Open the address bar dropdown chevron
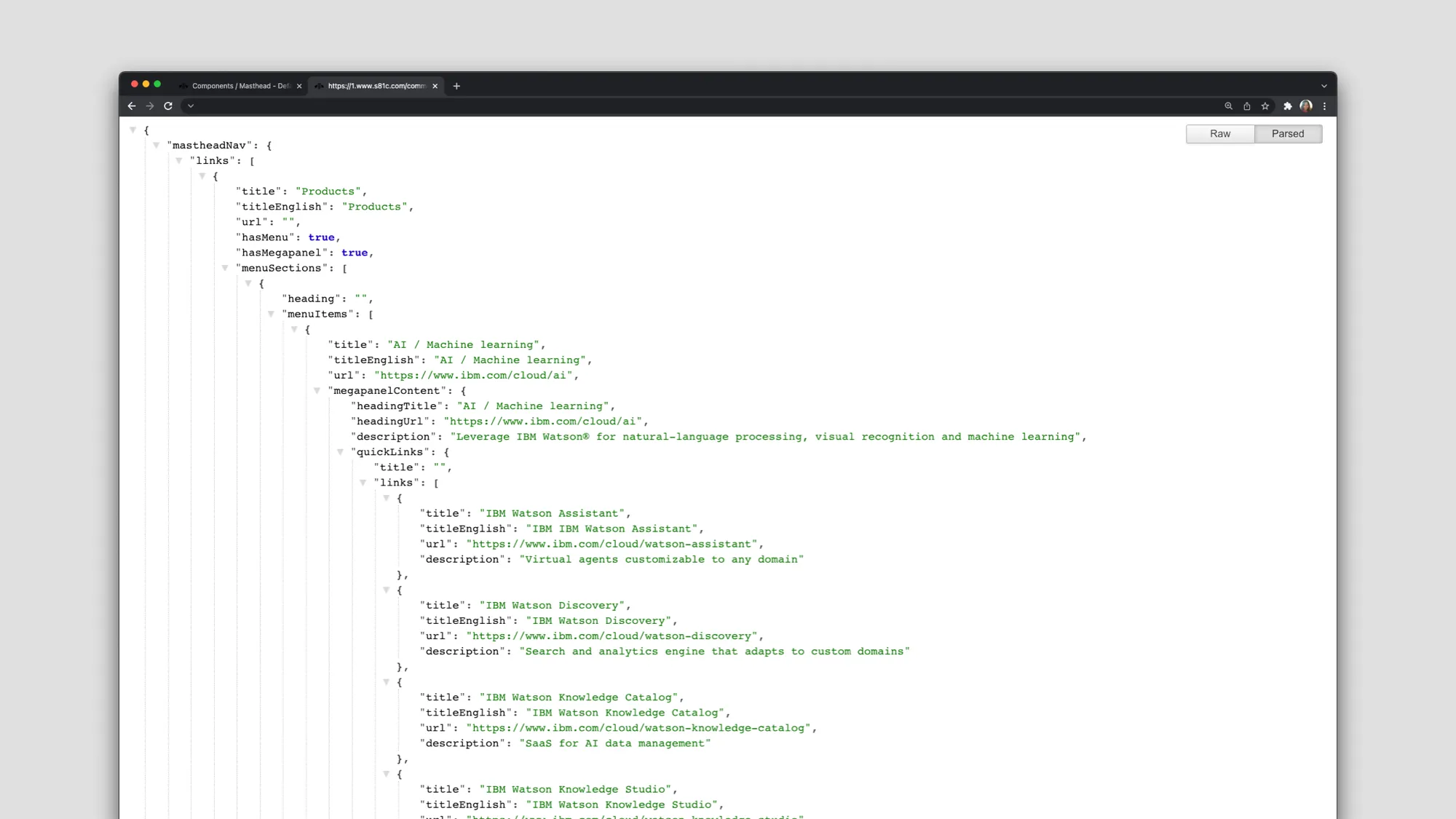 tap(191, 106)
